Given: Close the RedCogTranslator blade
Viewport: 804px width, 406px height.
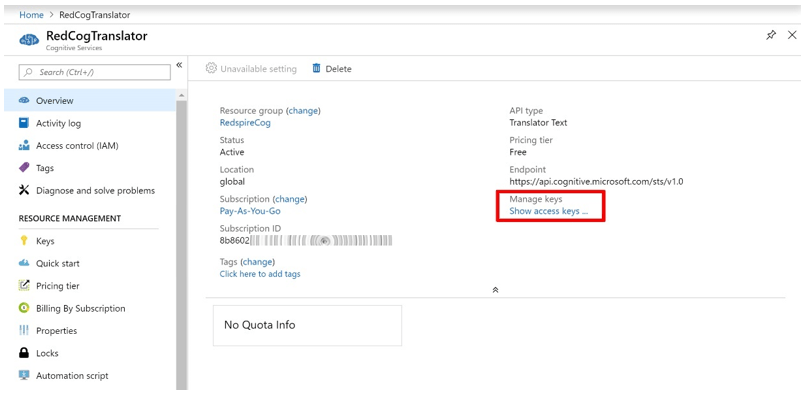Looking at the screenshot, I should [792, 35].
